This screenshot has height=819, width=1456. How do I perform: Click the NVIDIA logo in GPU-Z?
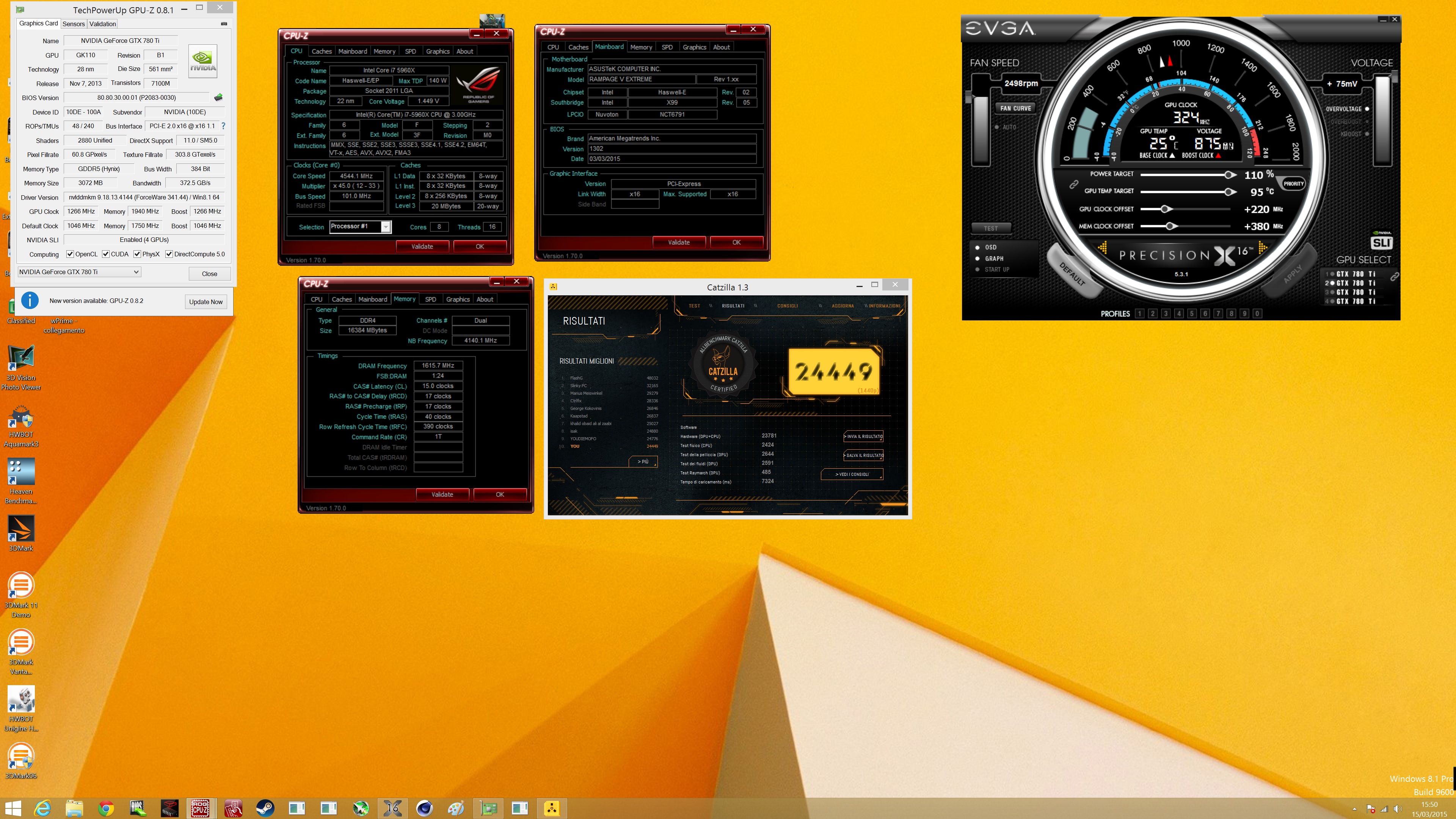(202, 61)
